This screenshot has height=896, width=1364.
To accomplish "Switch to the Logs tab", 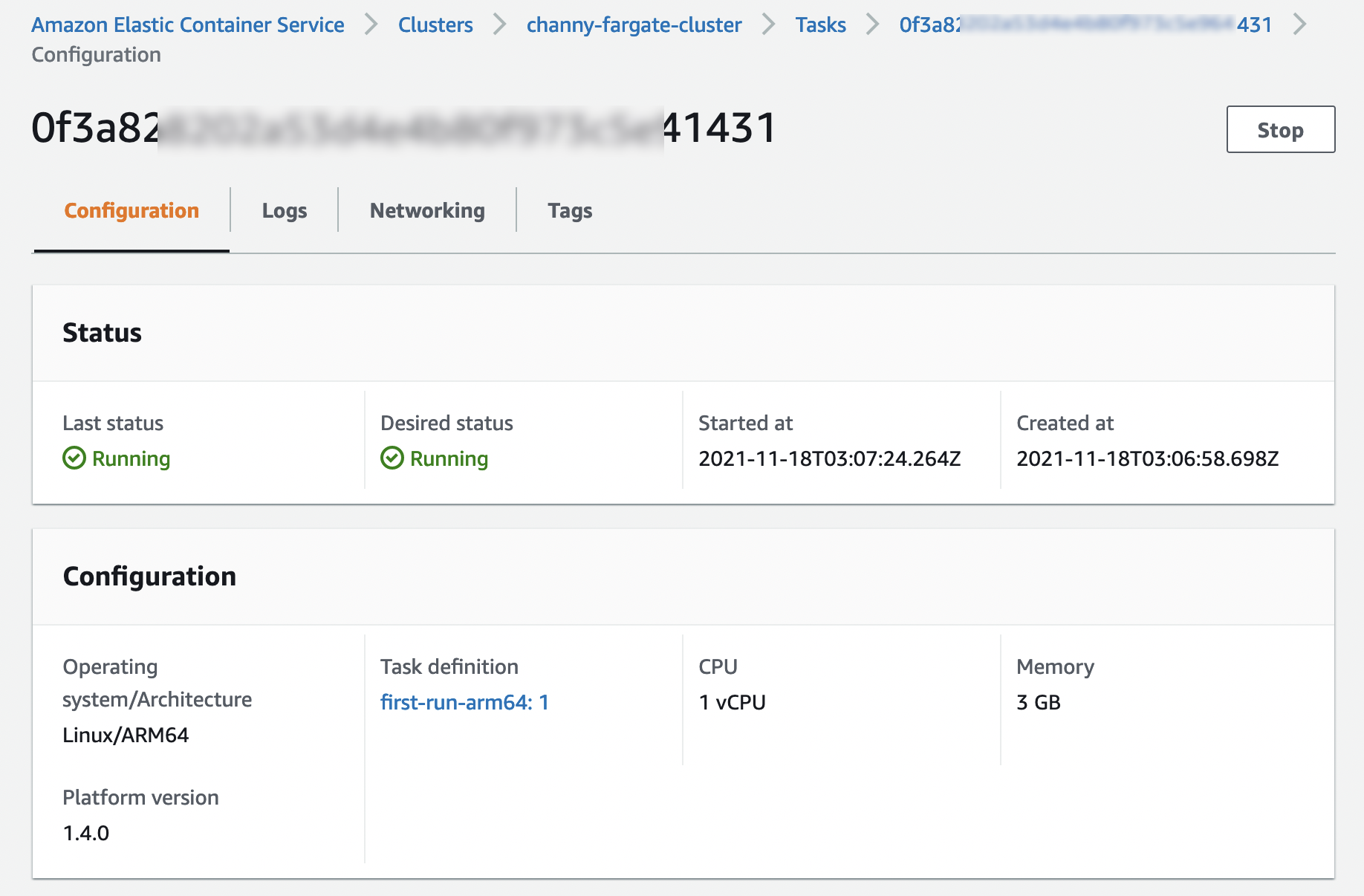I will pyautogui.click(x=285, y=211).
